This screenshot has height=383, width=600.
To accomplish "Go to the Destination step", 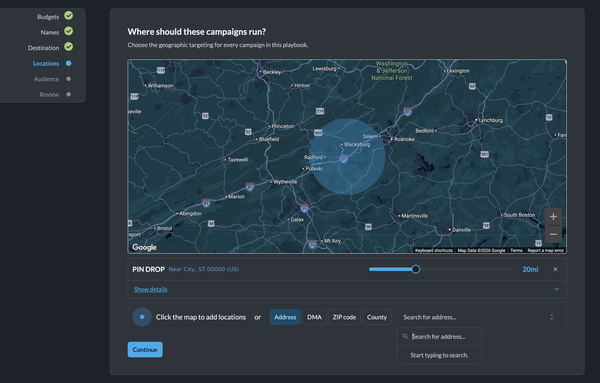I will (x=43, y=48).
